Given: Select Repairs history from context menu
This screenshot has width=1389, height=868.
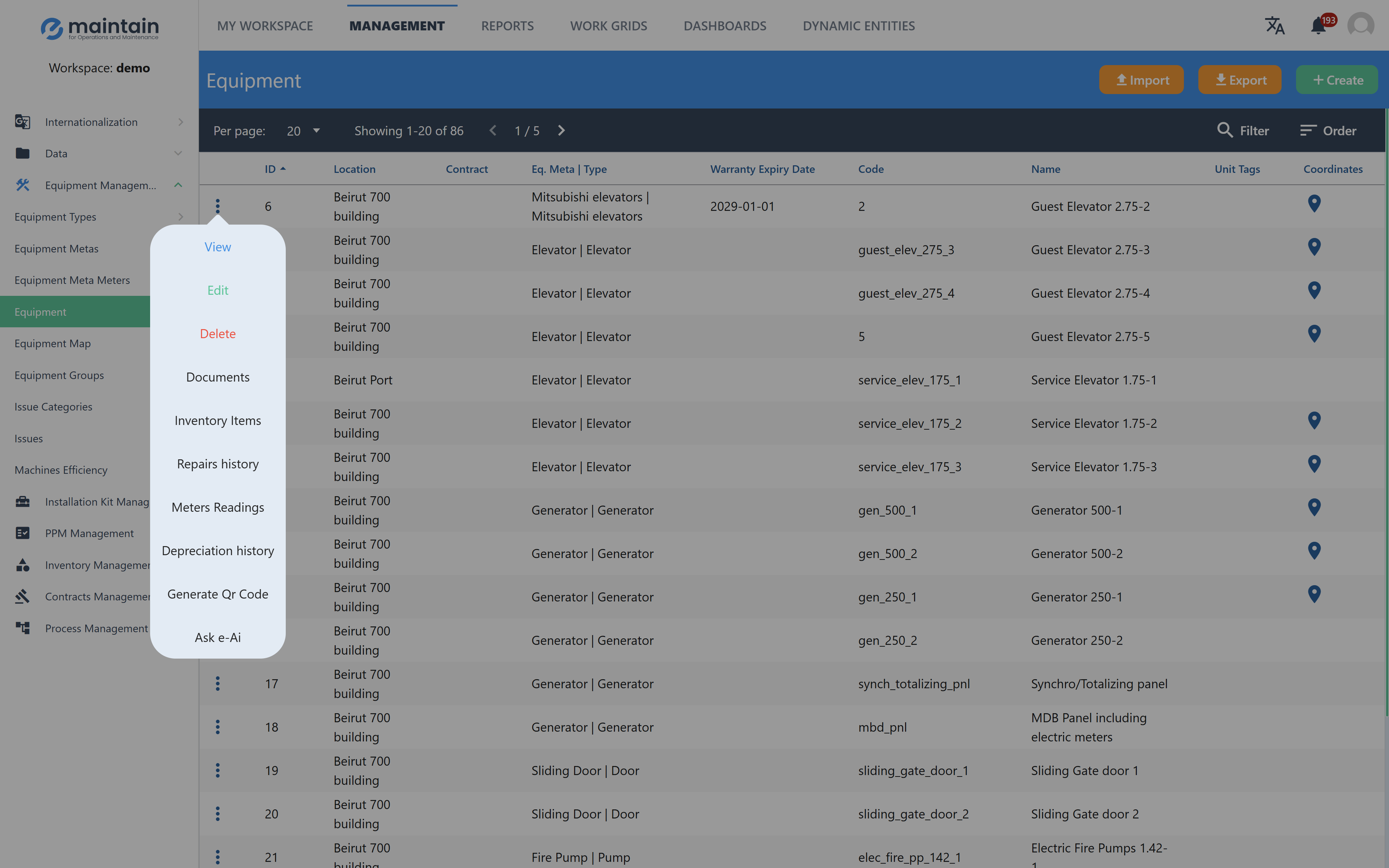Looking at the screenshot, I should (x=217, y=464).
